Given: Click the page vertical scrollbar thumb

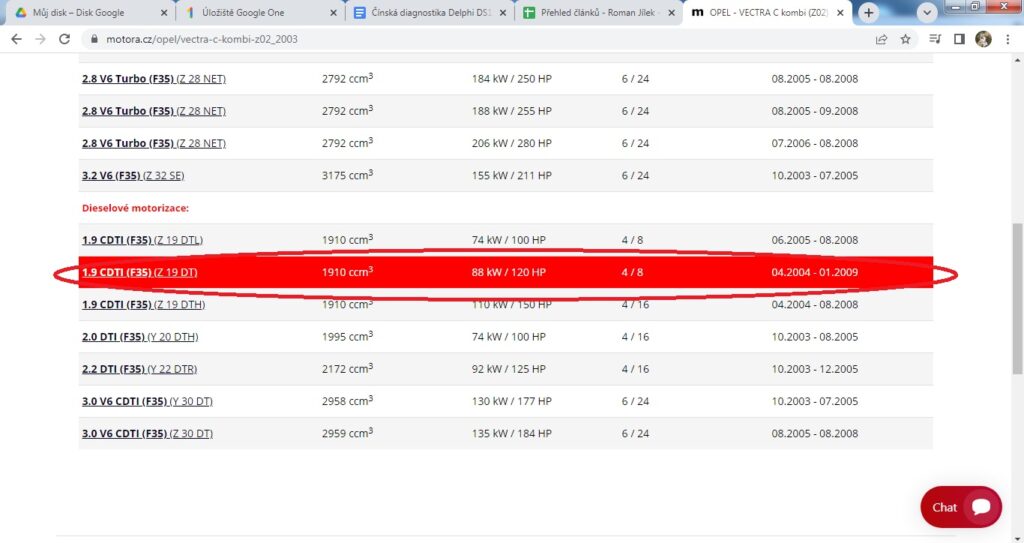Looking at the screenshot, I should (x=1017, y=298).
